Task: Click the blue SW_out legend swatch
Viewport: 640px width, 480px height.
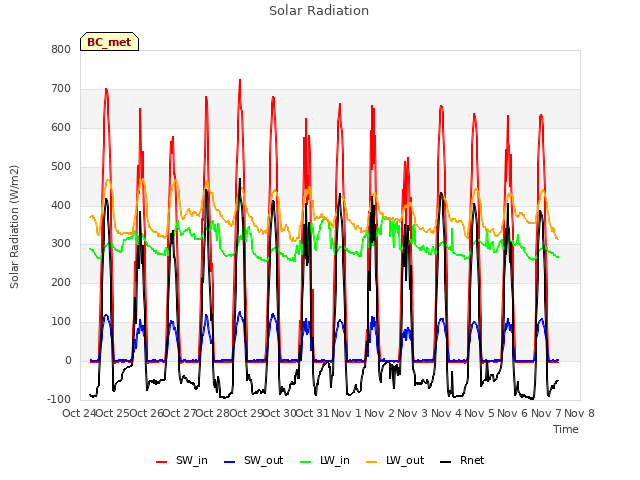Action: 230,462
